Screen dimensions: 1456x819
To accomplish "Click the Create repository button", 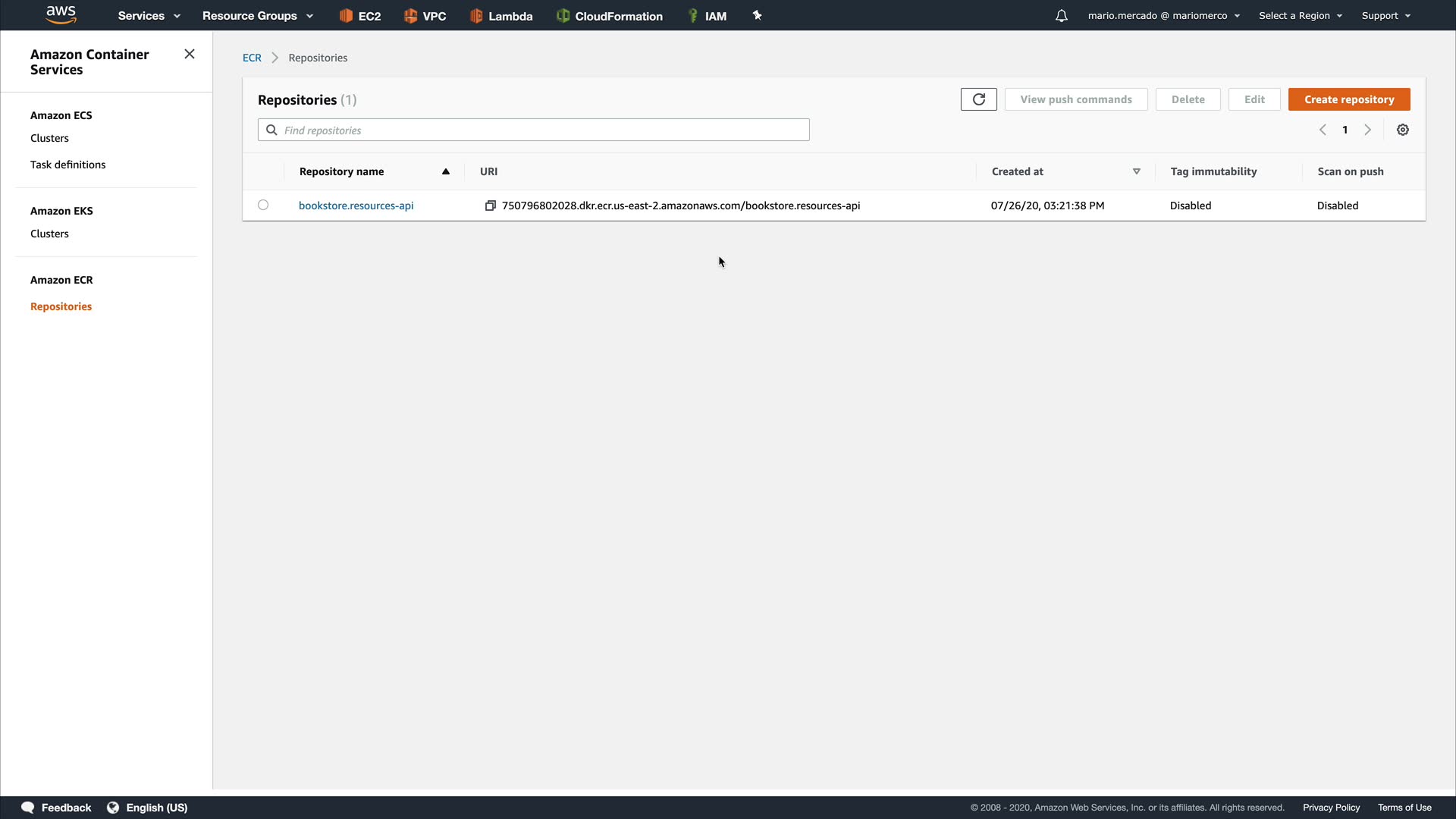I will [x=1348, y=99].
